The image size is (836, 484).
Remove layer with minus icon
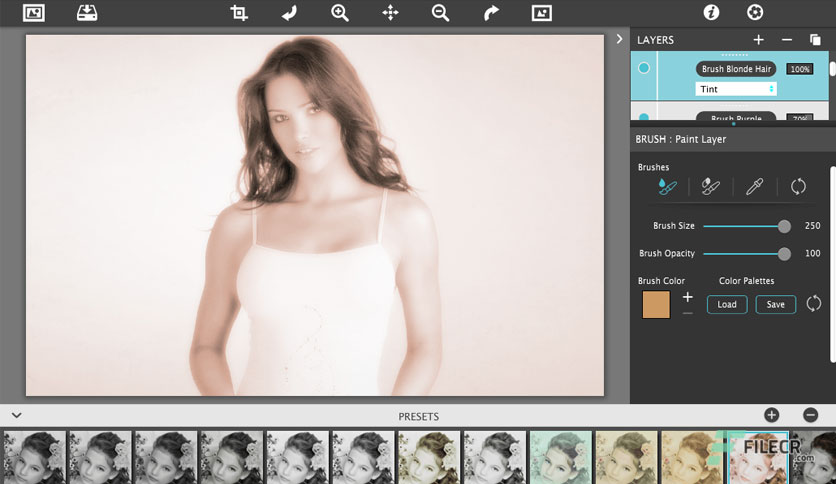click(786, 39)
